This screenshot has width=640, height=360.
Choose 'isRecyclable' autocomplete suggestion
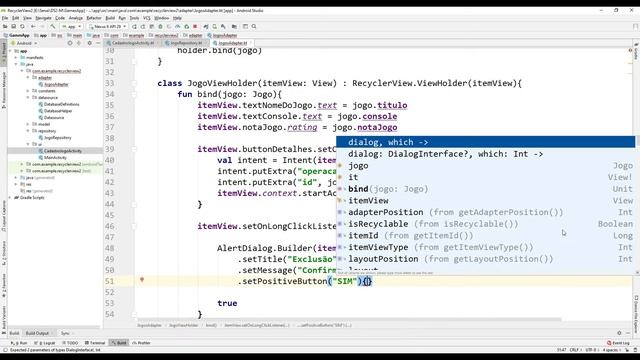click(485, 224)
